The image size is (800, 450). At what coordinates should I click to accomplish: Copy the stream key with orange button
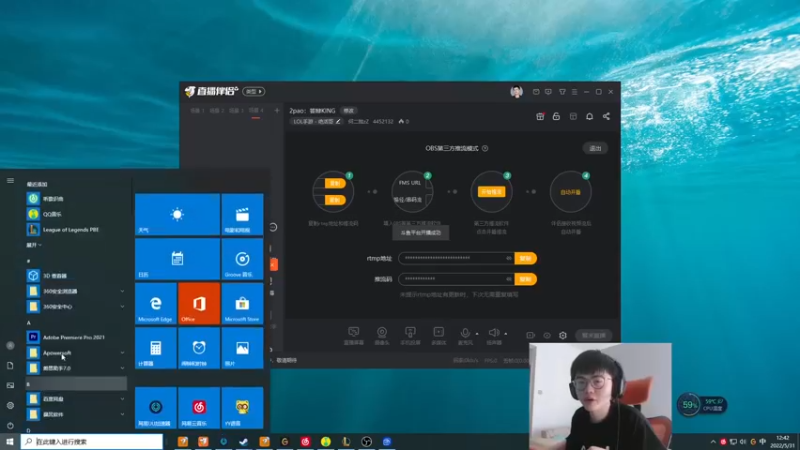point(526,279)
